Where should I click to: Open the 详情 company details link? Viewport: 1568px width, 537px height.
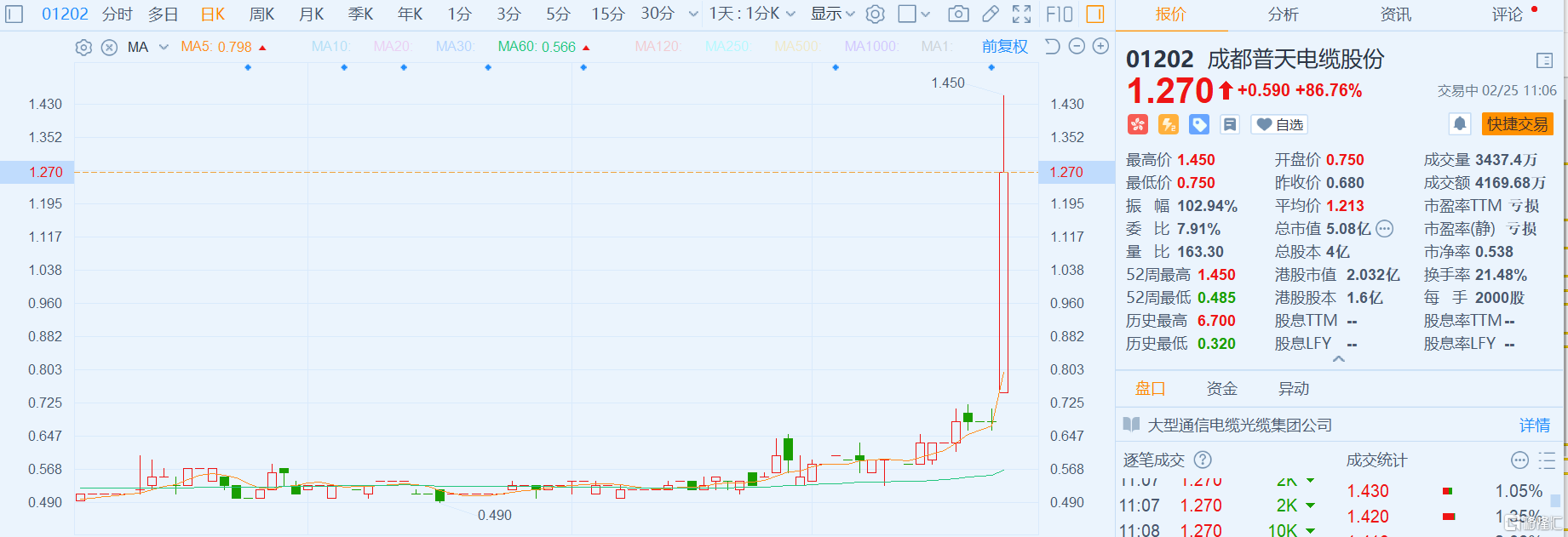pos(1535,426)
